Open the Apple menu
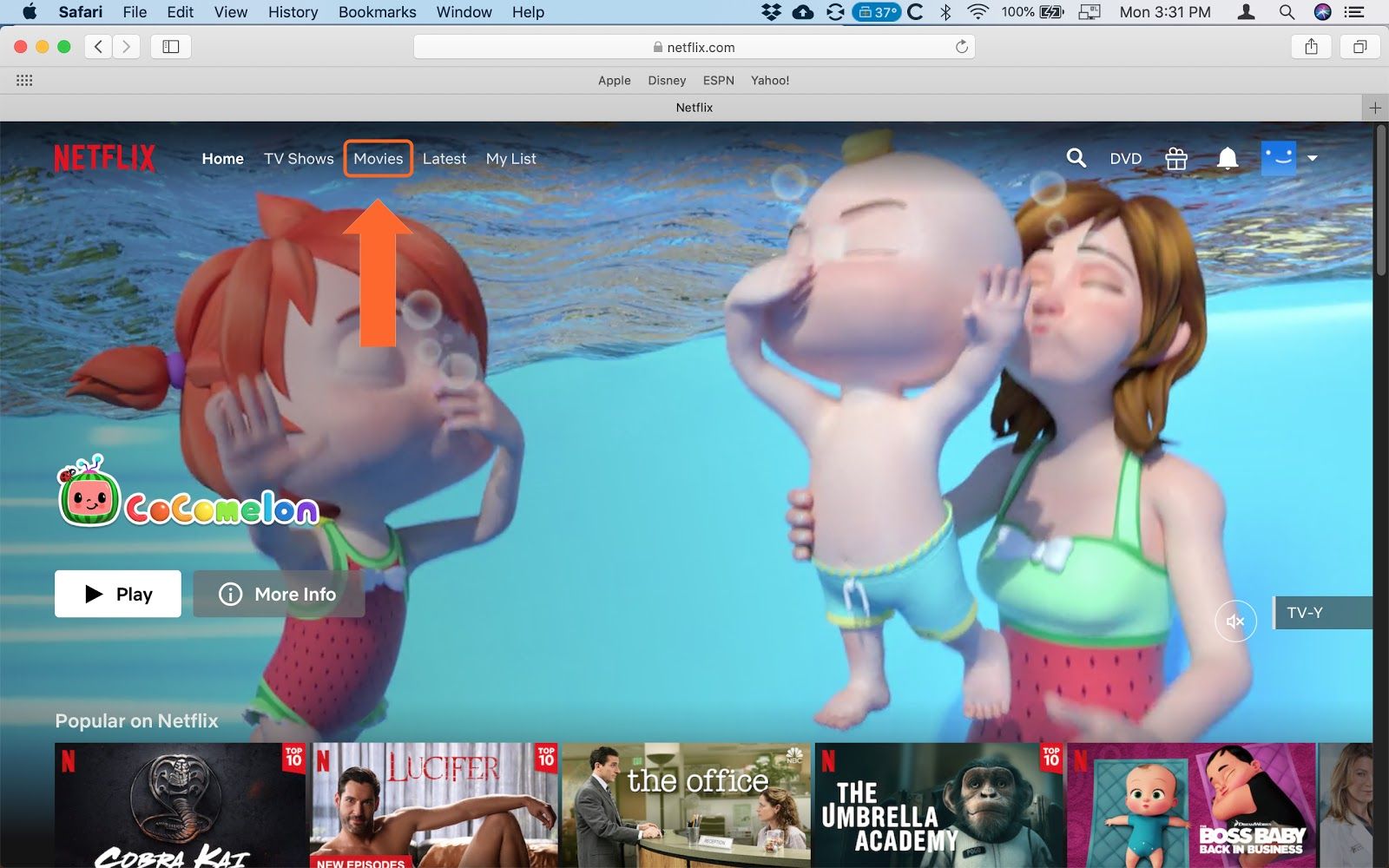 pos(30,12)
